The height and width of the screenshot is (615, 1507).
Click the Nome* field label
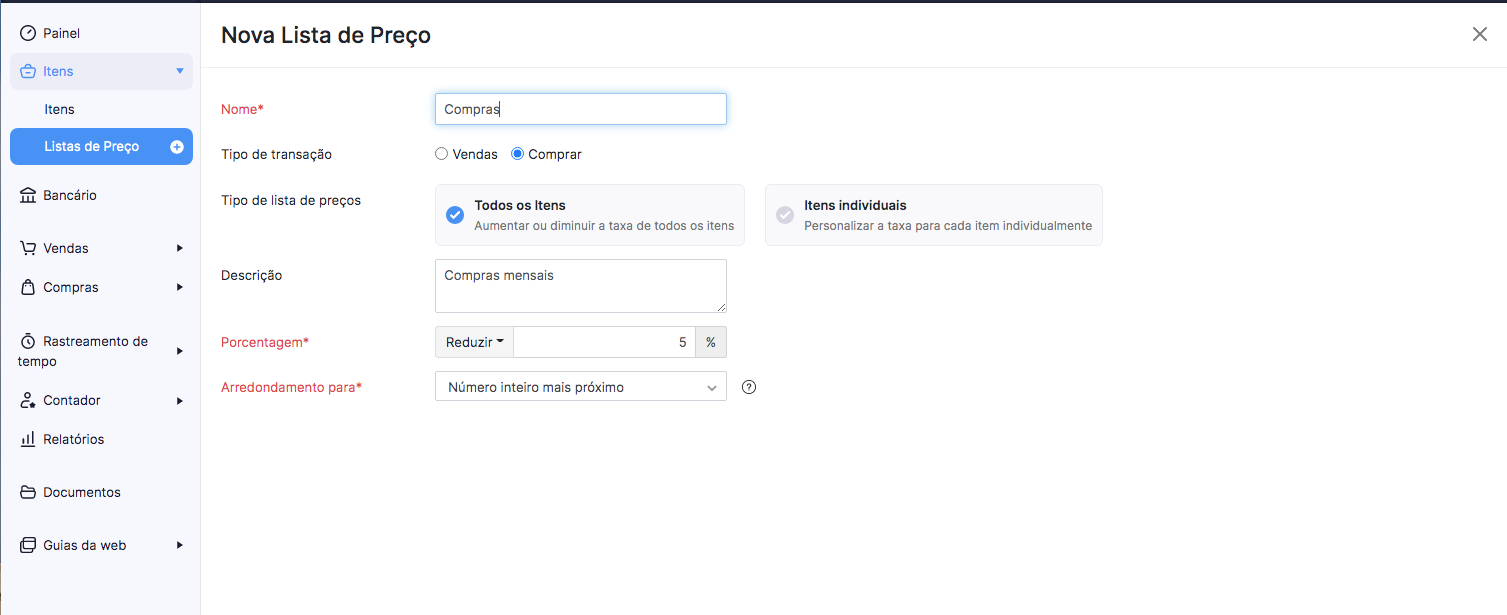tap(242, 109)
